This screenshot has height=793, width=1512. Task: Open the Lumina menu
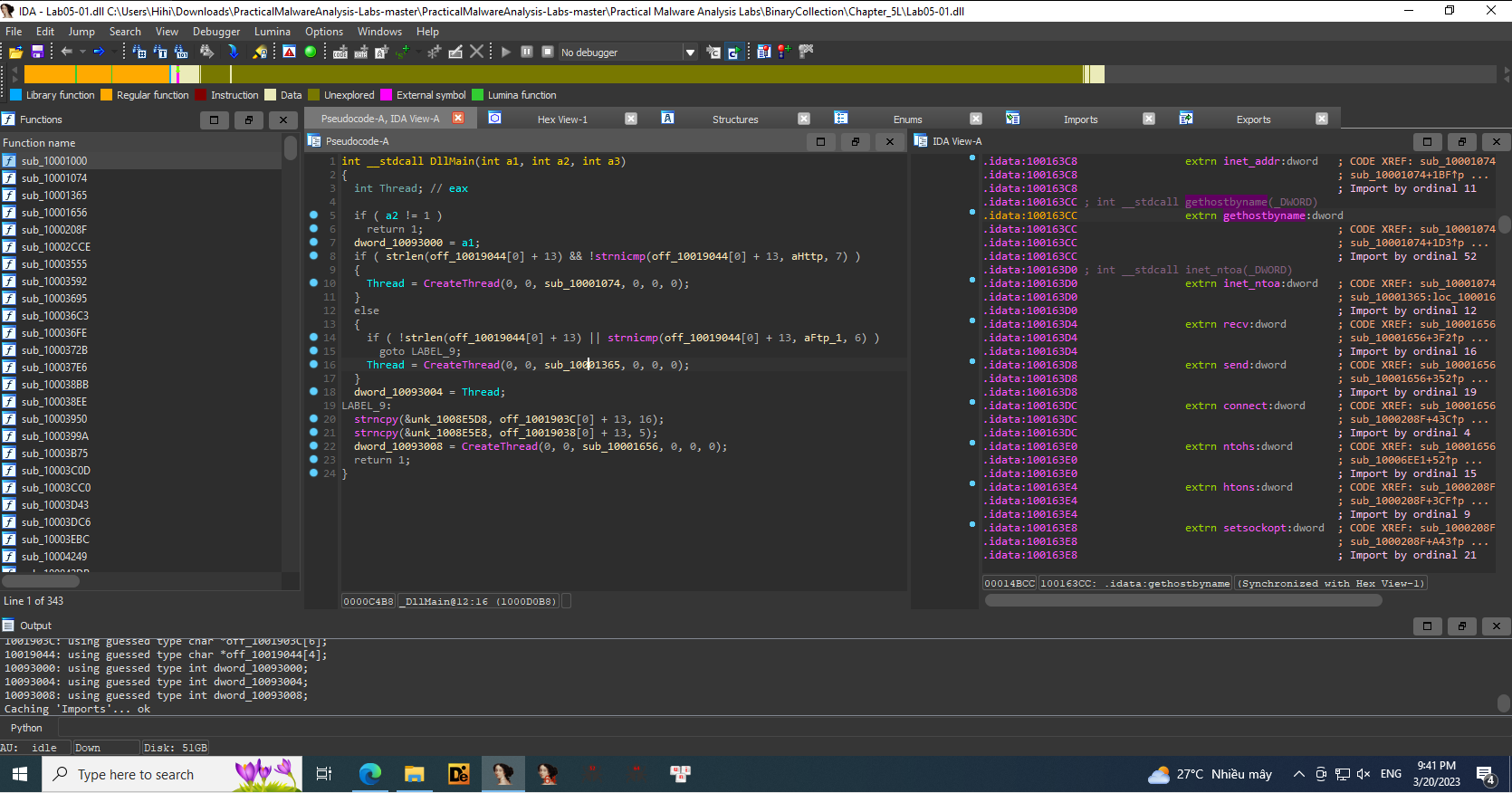pyautogui.click(x=272, y=32)
